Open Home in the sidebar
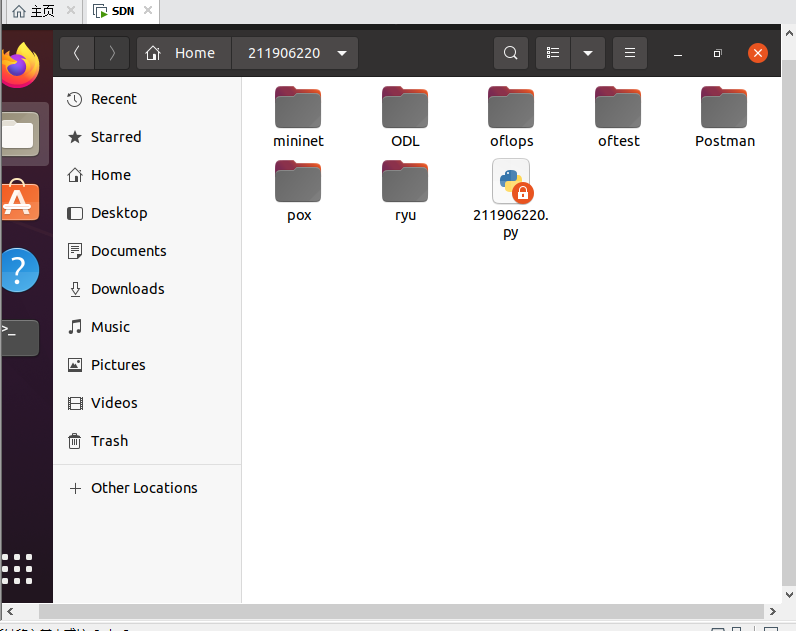Image resolution: width=796 pixels, height=631 pixels. tap(147, 175)
